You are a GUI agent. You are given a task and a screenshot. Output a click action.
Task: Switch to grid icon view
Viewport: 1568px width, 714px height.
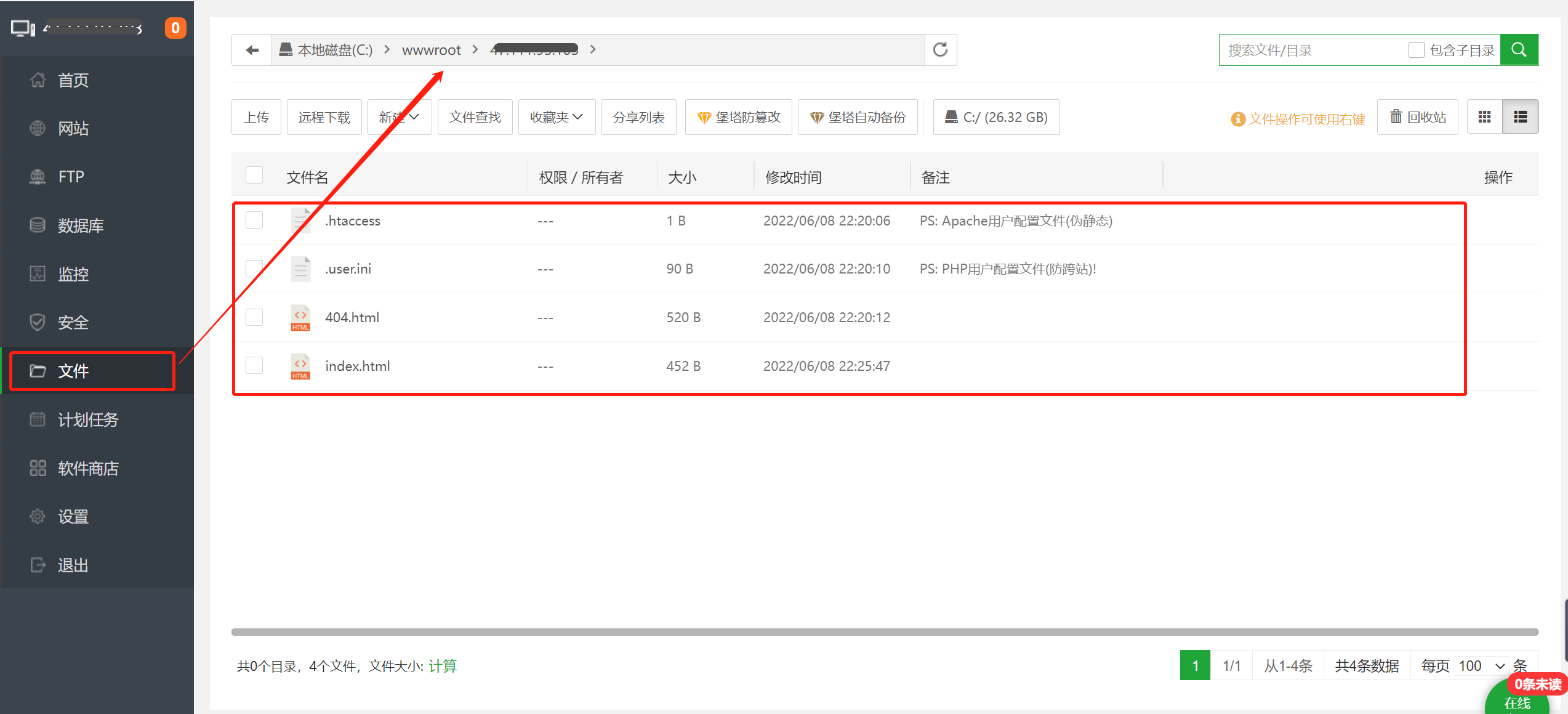click(x=1484, y=117)
